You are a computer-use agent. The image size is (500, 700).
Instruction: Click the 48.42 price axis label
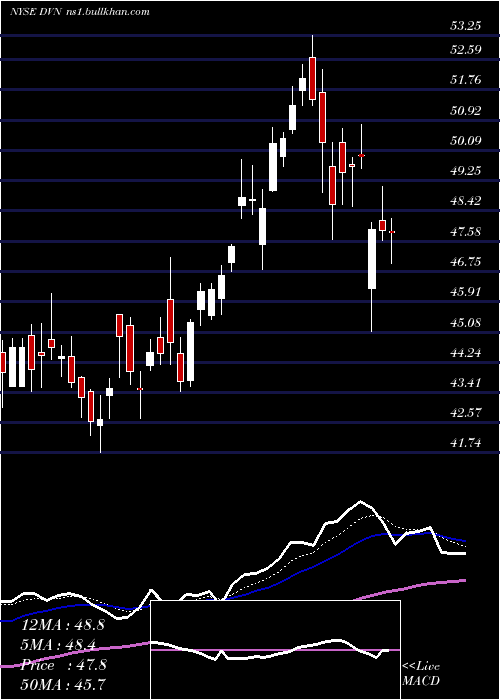pos(465,201)
